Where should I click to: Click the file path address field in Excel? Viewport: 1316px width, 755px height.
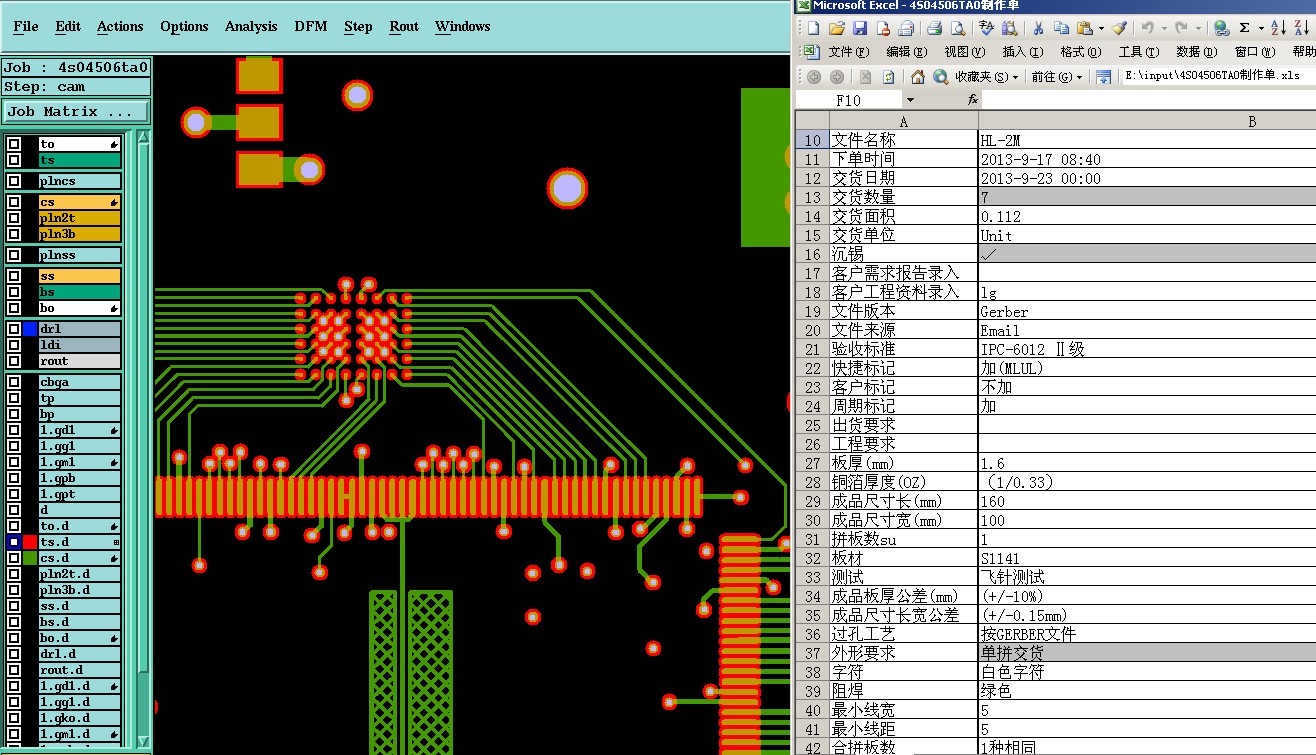click(x=1219, y=77)
